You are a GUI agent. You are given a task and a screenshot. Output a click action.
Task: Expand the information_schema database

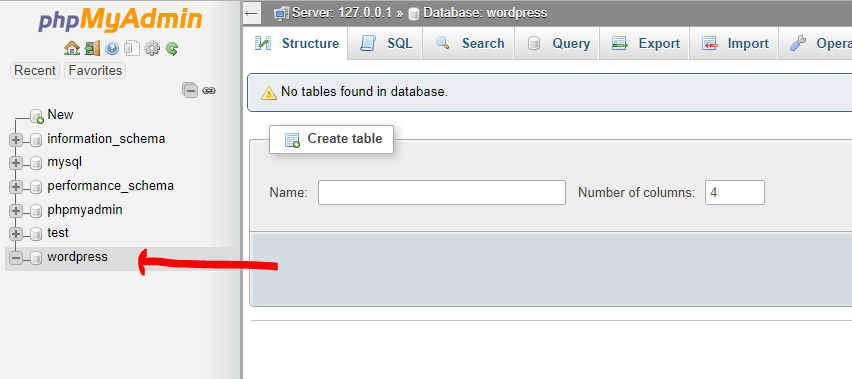(x=15, y=140)
